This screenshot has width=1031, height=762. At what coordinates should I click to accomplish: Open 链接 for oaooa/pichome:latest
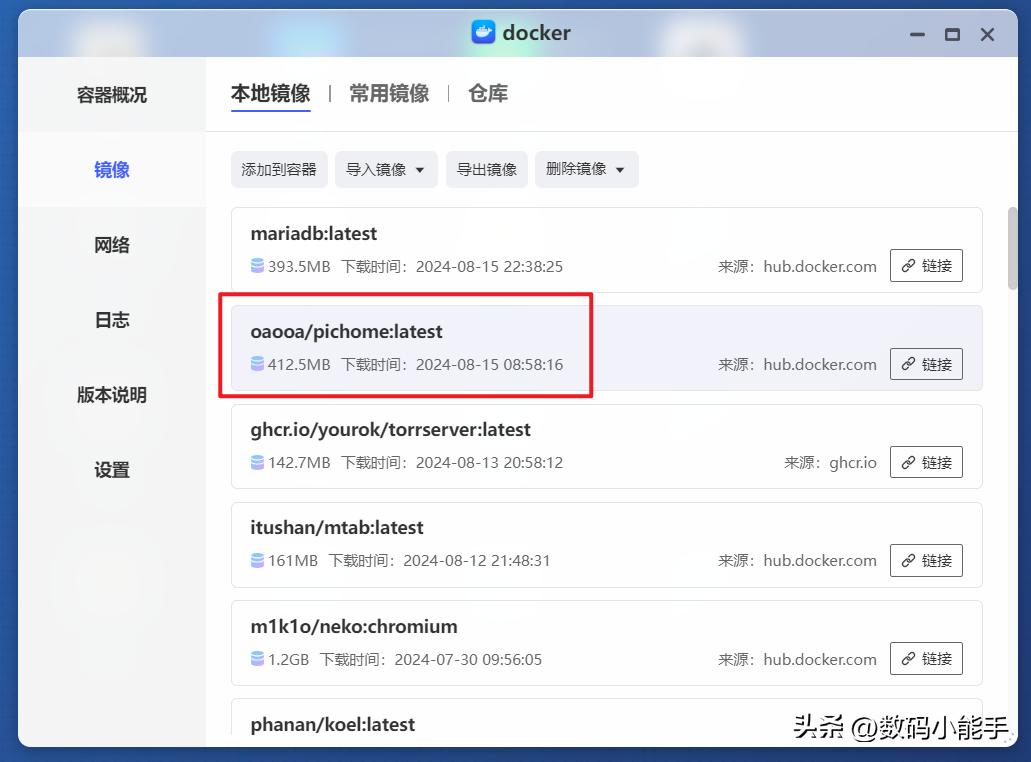point(926,364)
